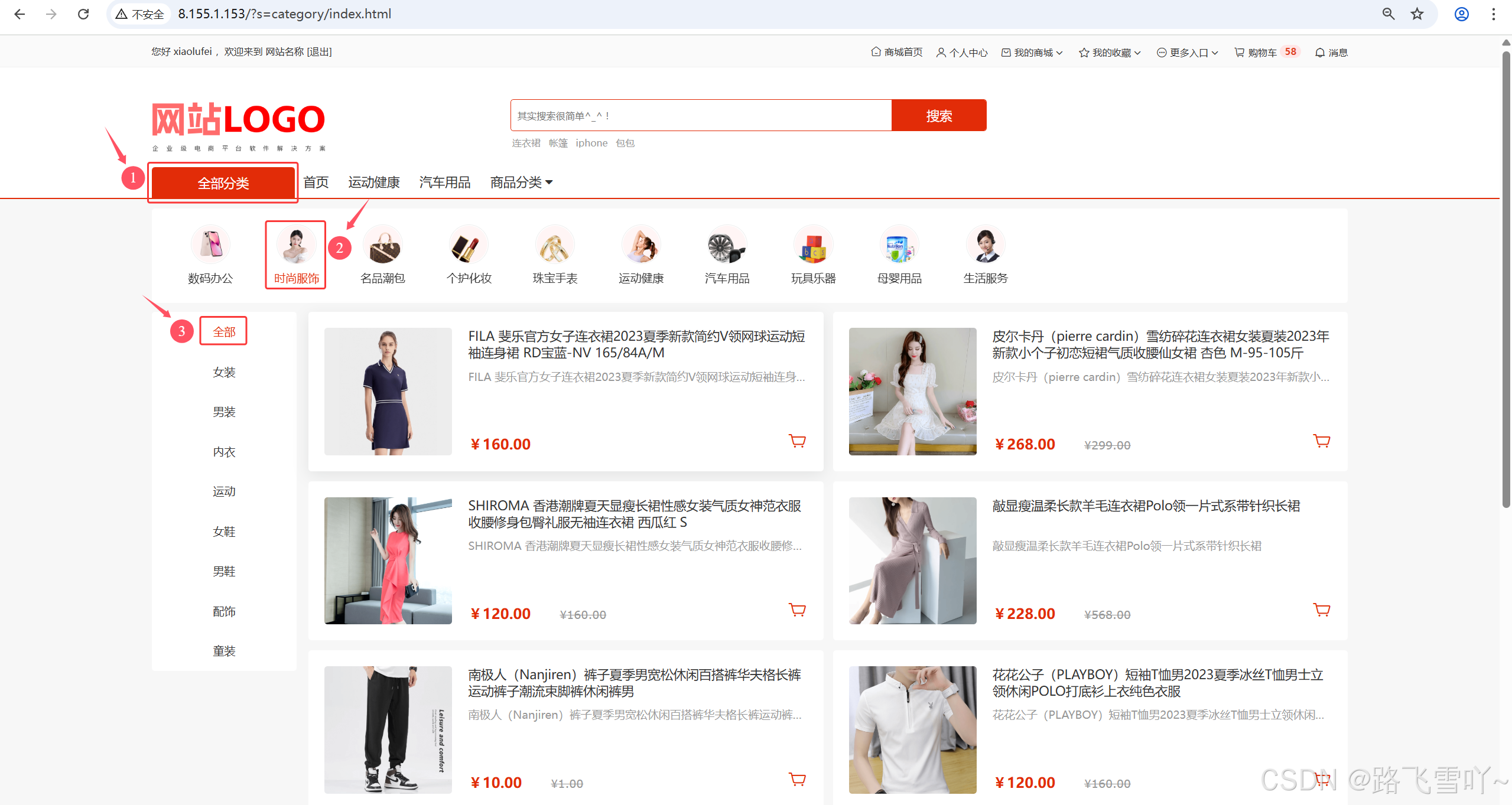Viewport: 1512px width, 805px height.
Task: Choose the 珠宝手表 rings category icon
Action: [555, 245]
